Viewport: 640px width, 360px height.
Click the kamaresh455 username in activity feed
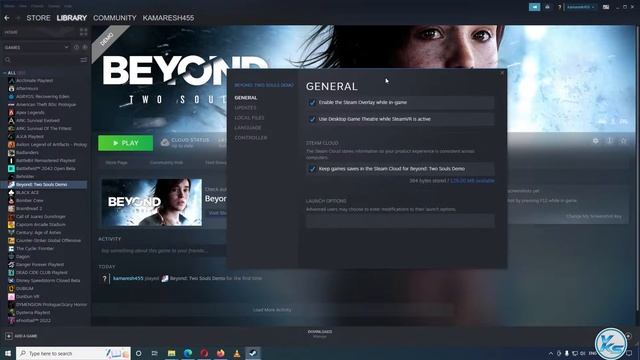[128, 278]
